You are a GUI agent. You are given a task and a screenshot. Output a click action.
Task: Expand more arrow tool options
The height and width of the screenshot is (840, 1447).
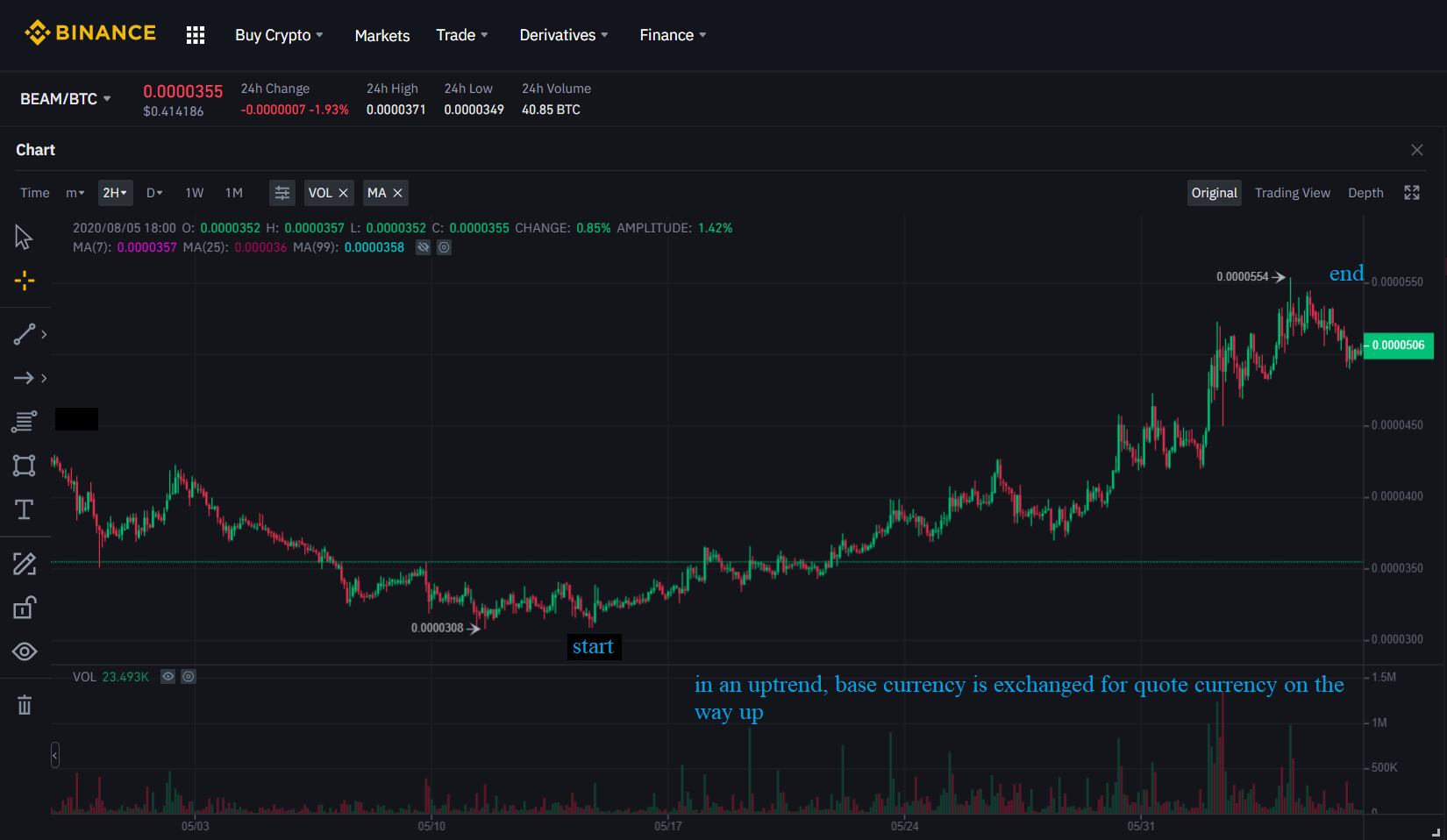tap(44, 378)
